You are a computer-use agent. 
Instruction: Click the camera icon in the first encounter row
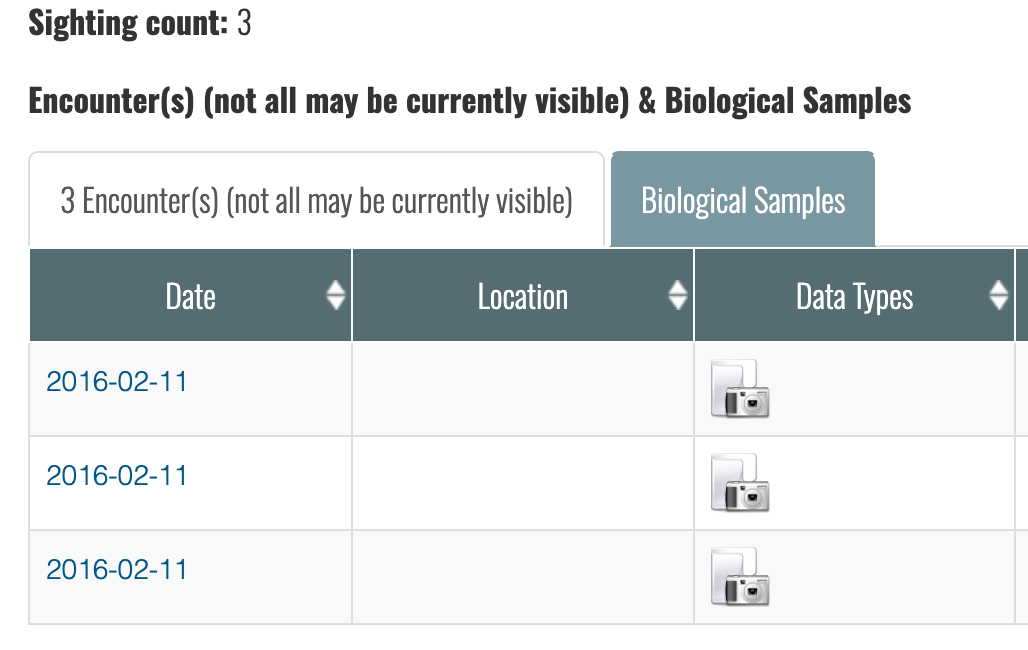[740, 388]
